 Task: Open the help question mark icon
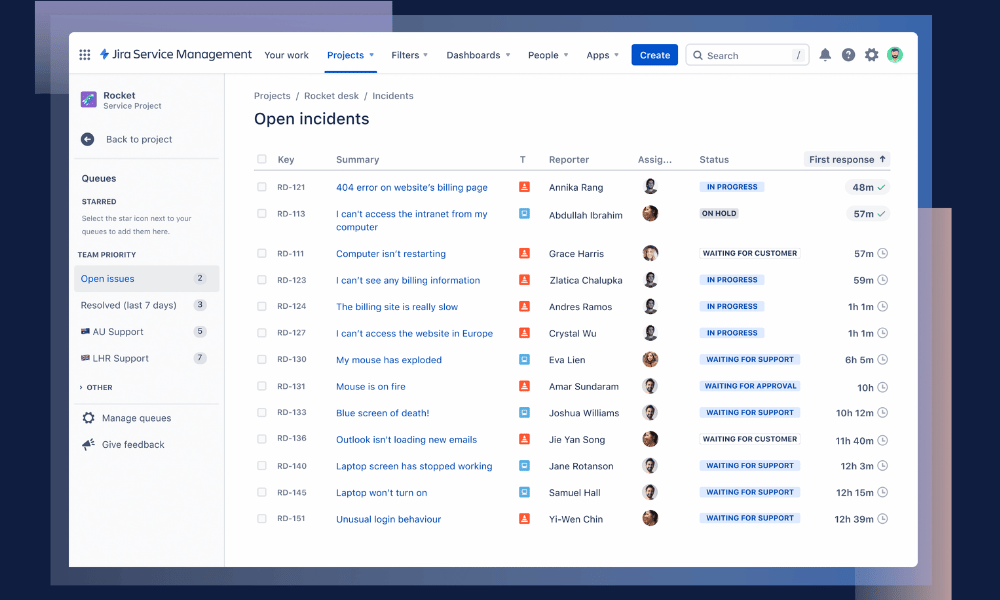tap(848, 55)
